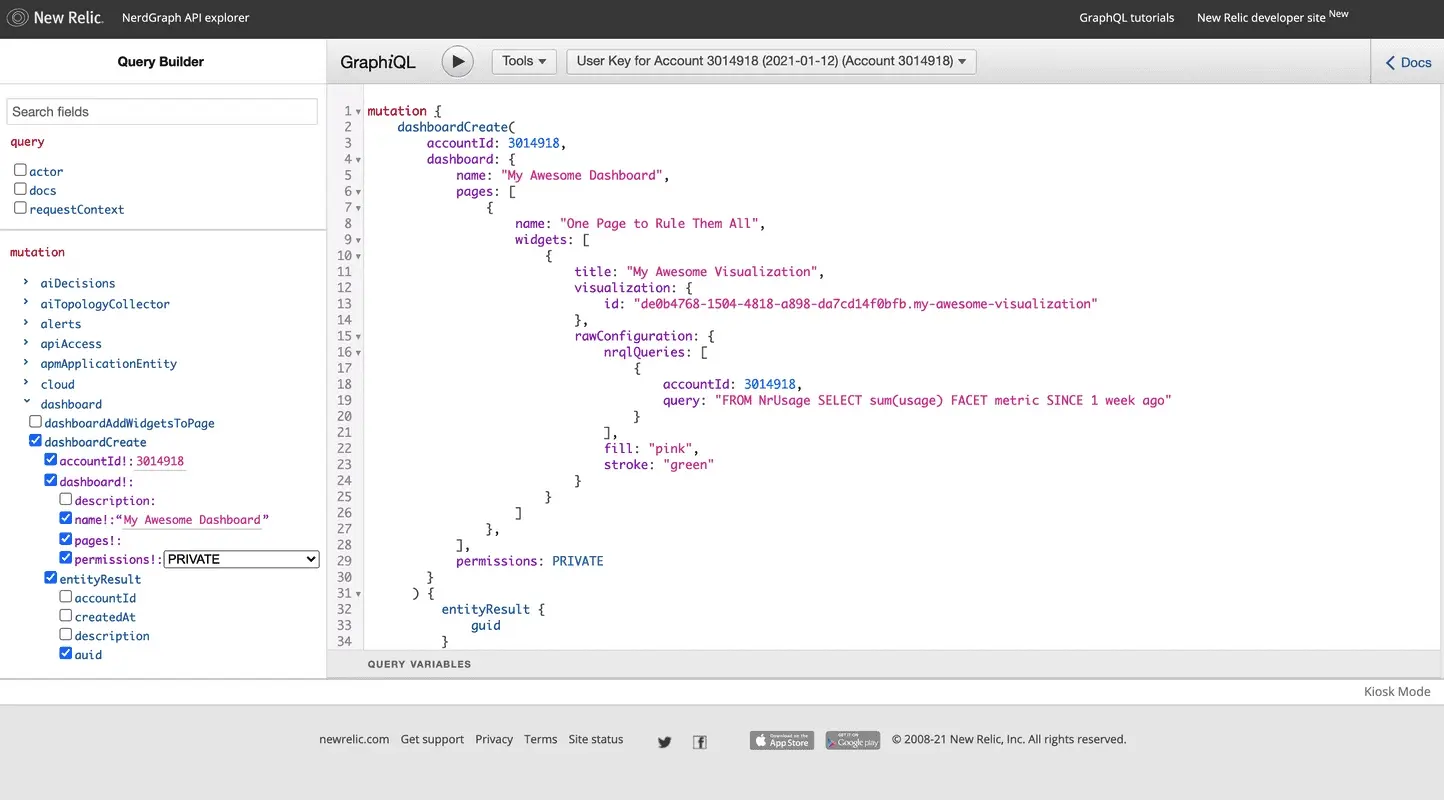Check the actor query checkbox

click(x=20, y=171)
